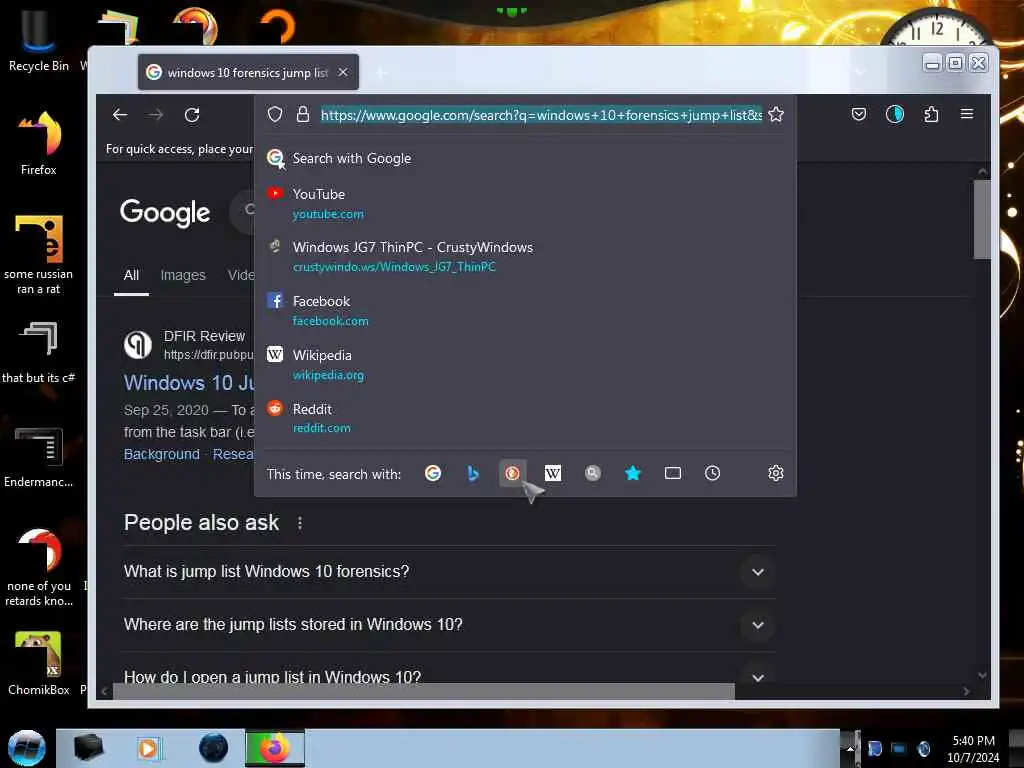Click the taskbar clock showing 5:40 PM
Image resolution: width=1024 pixels, height=768 pixels.
pyautogui.click(x=973, y=749)
